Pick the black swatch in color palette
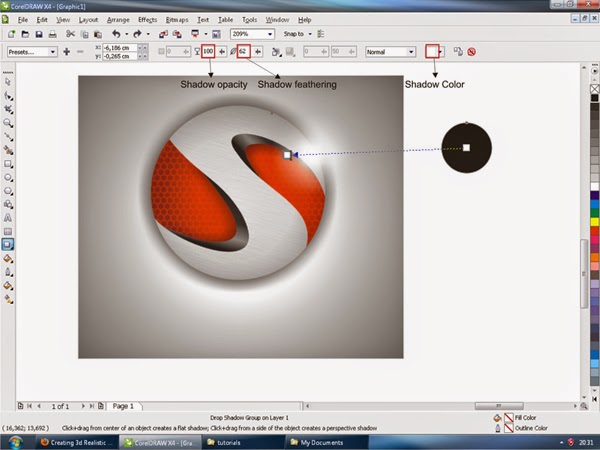The image size is (600, 450). pos(595,98)
